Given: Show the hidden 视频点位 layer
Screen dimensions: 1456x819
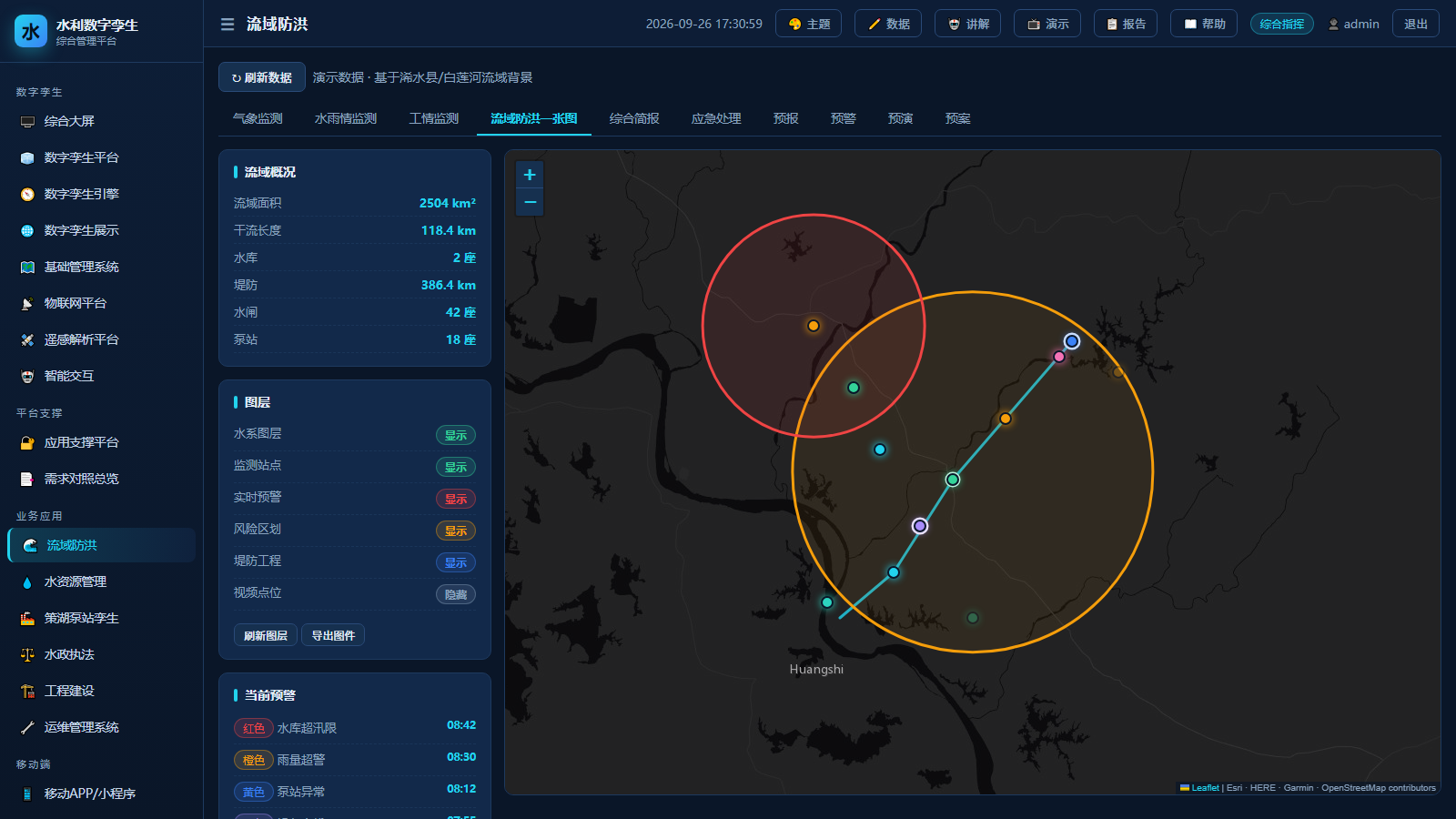Looking at the screenshot, I should 456,595.
